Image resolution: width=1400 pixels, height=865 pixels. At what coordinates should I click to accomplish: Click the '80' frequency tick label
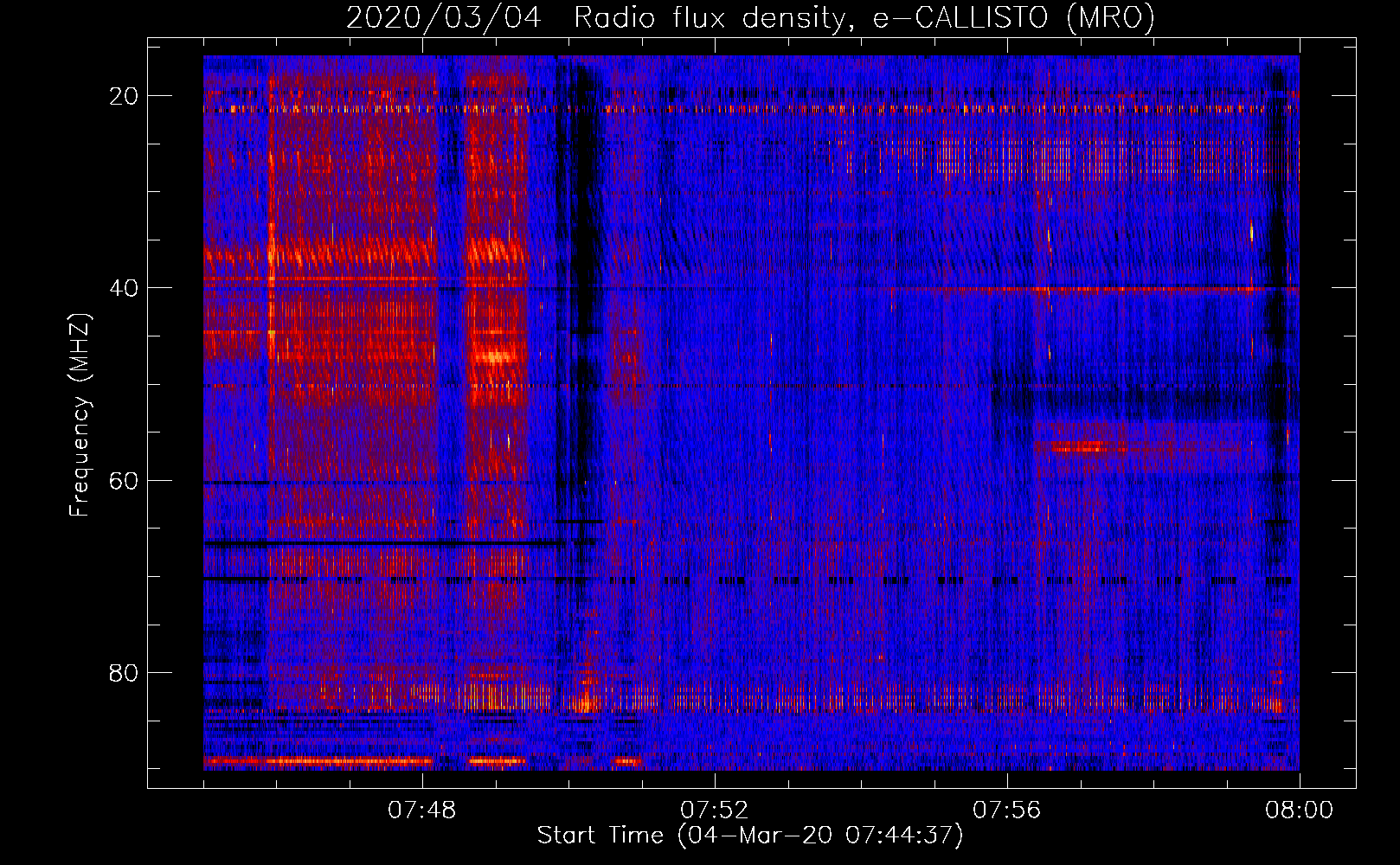124,672
